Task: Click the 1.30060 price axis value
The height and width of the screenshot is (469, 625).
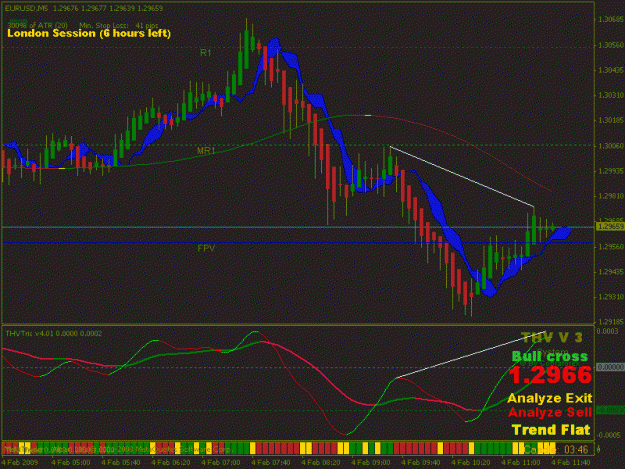Action: point(610,146)
